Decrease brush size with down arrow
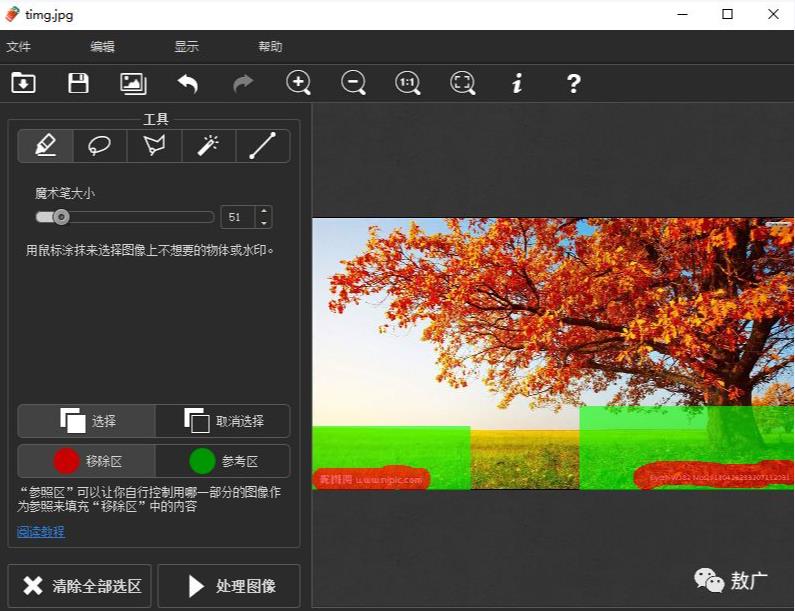 (264, 223)
